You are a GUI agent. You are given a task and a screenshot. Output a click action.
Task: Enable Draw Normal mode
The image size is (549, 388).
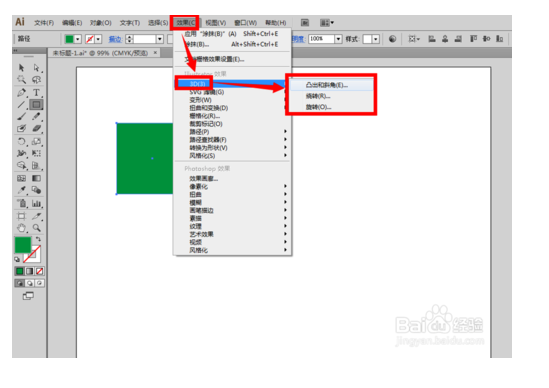pos(20,283)
